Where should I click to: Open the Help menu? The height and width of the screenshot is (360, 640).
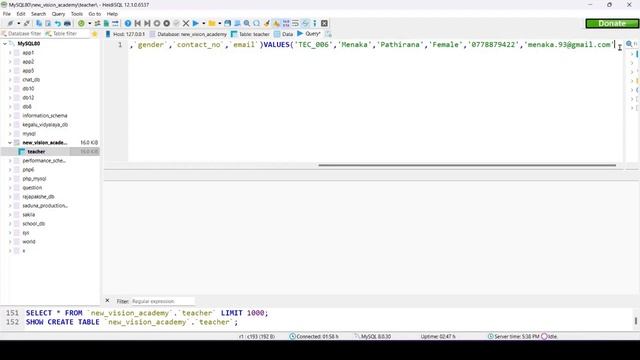[112, 14]
